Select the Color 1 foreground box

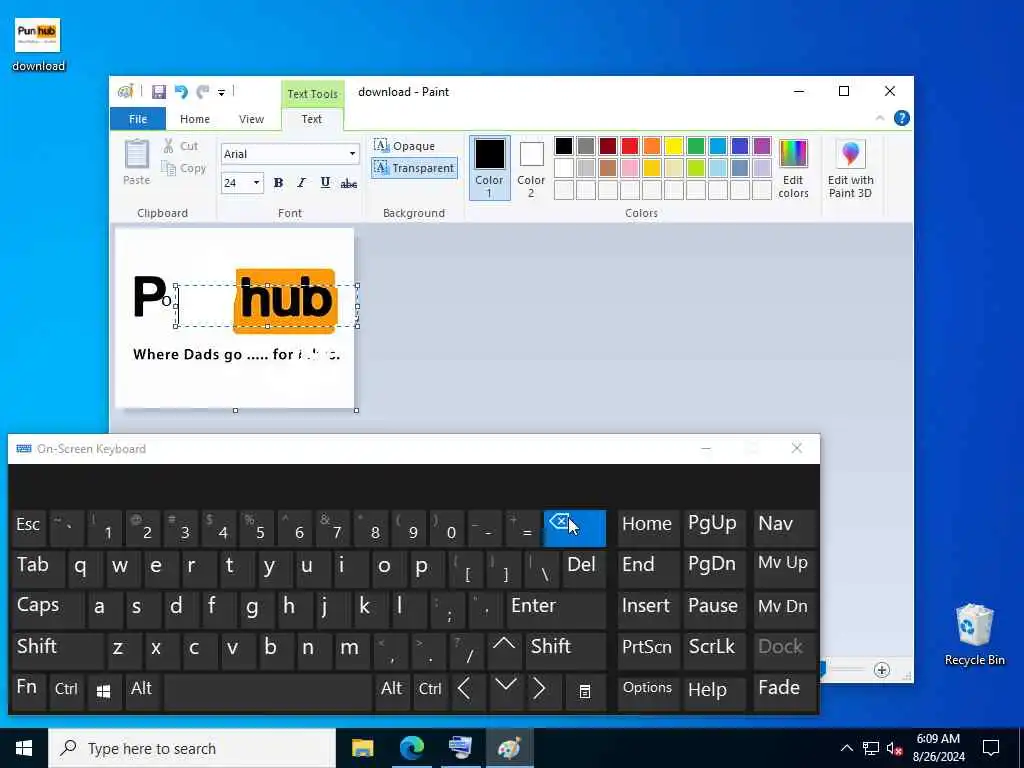(x=489, y=168)
